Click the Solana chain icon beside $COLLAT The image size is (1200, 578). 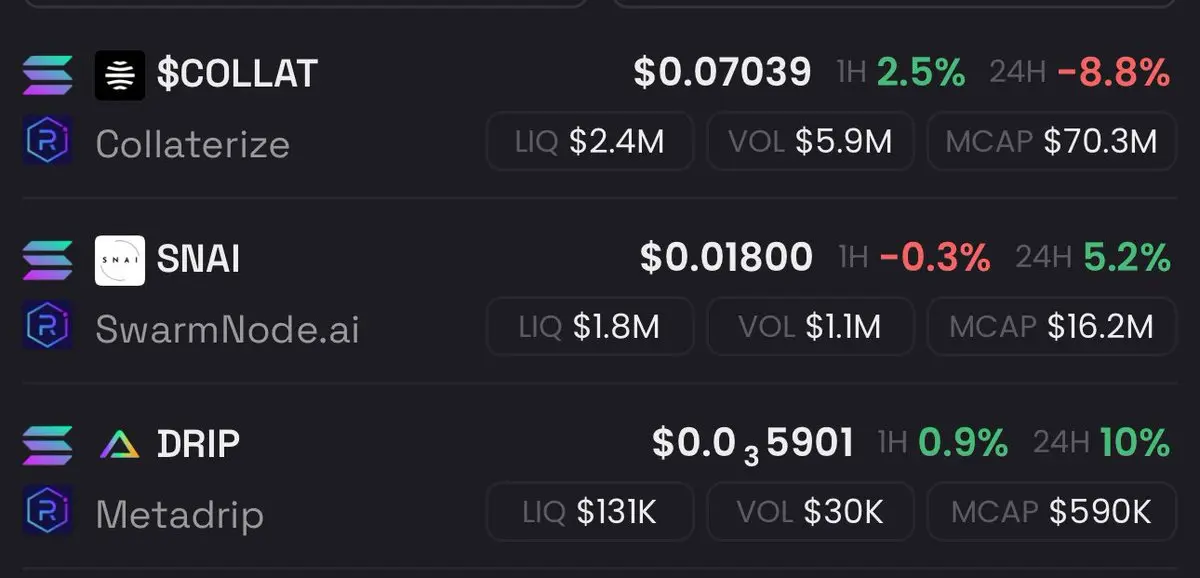pyautogui.click(x=47, y=75)
